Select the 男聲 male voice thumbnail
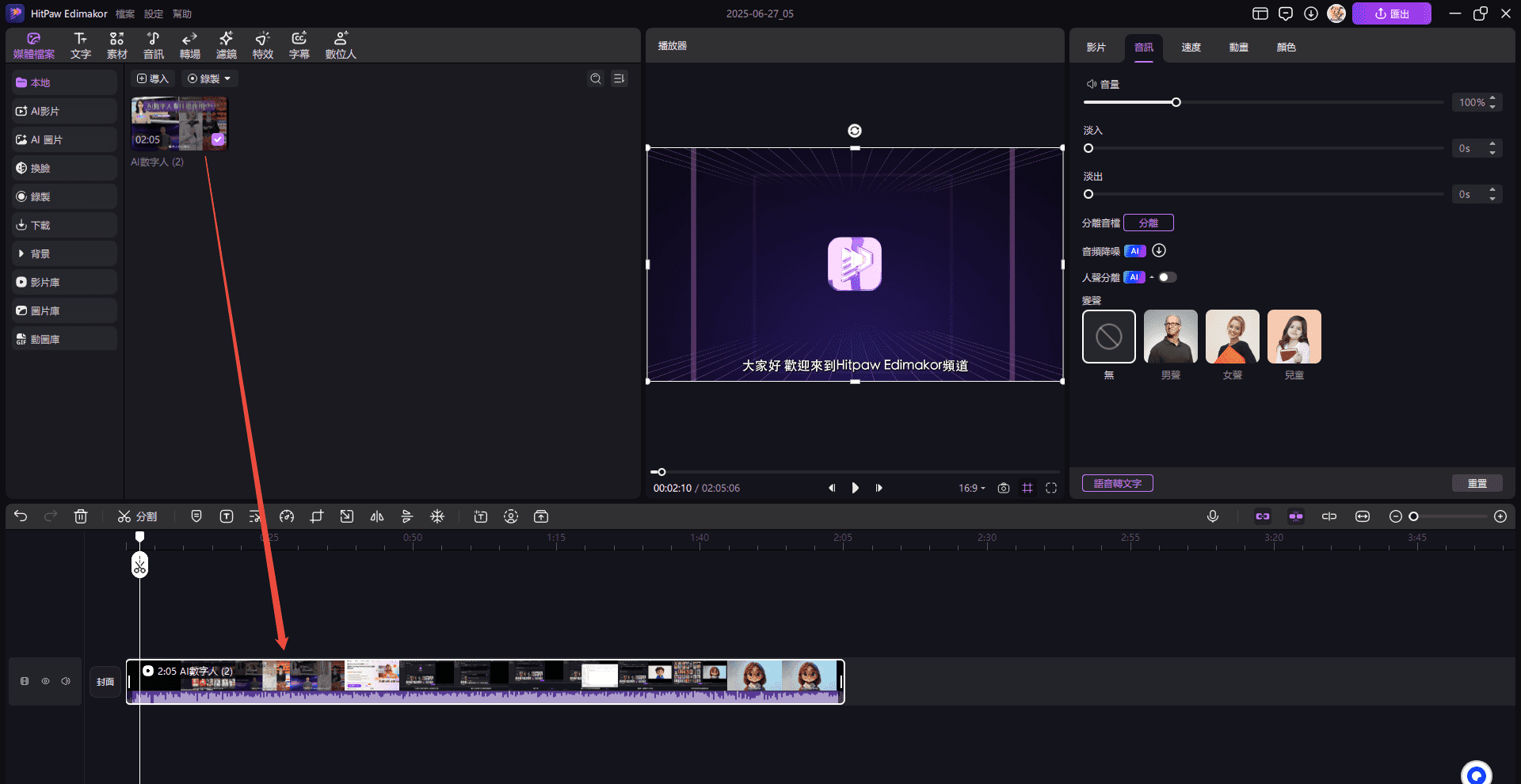Image resolution: width=1521 pixels, height=784 pixels. (x=1171, y=337)
